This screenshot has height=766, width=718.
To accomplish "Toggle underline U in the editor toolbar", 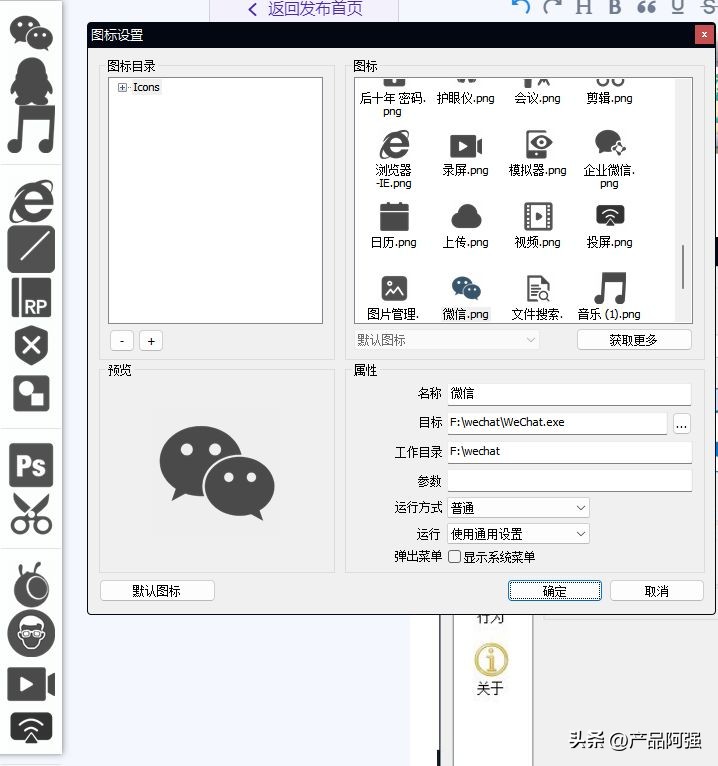I will [x=677, y=7].
